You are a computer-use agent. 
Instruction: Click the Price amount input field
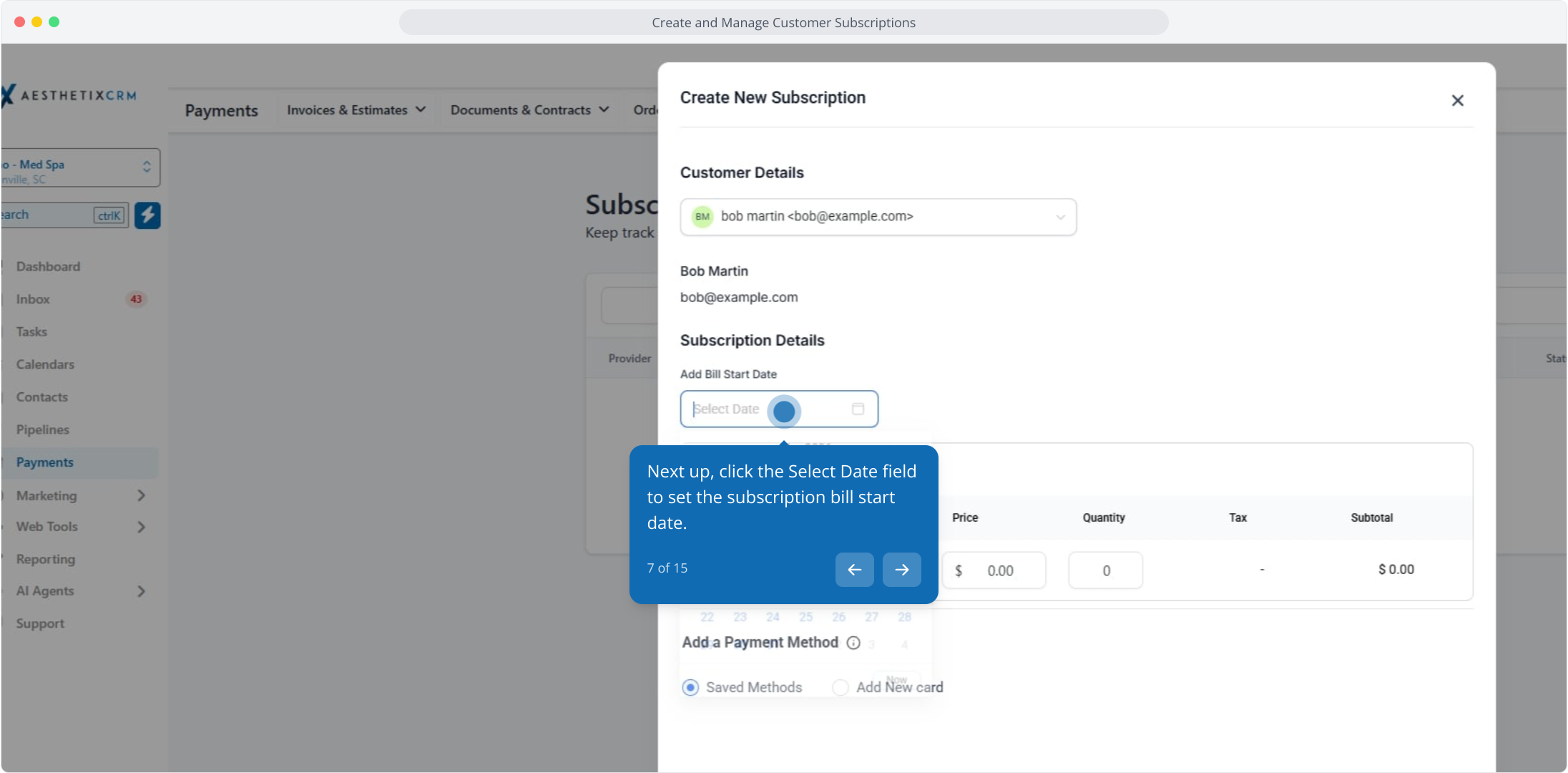(1000, 570)
